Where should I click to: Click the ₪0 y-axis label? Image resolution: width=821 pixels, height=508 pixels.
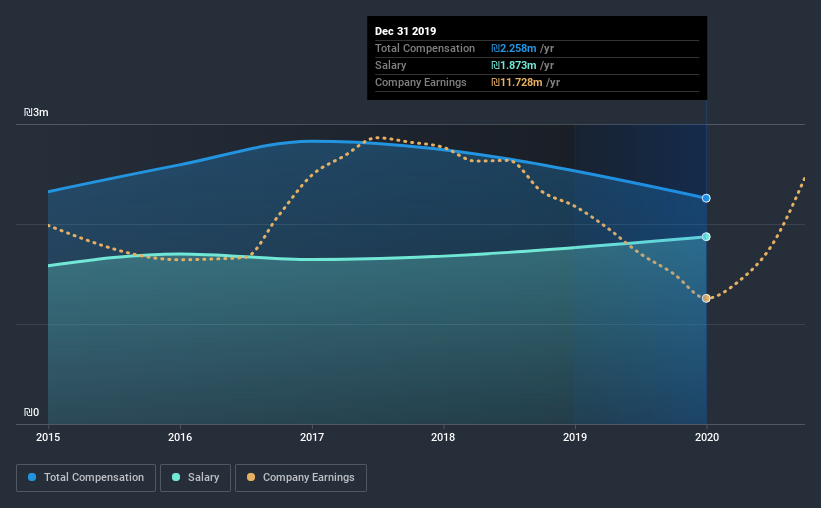(31, 412)
